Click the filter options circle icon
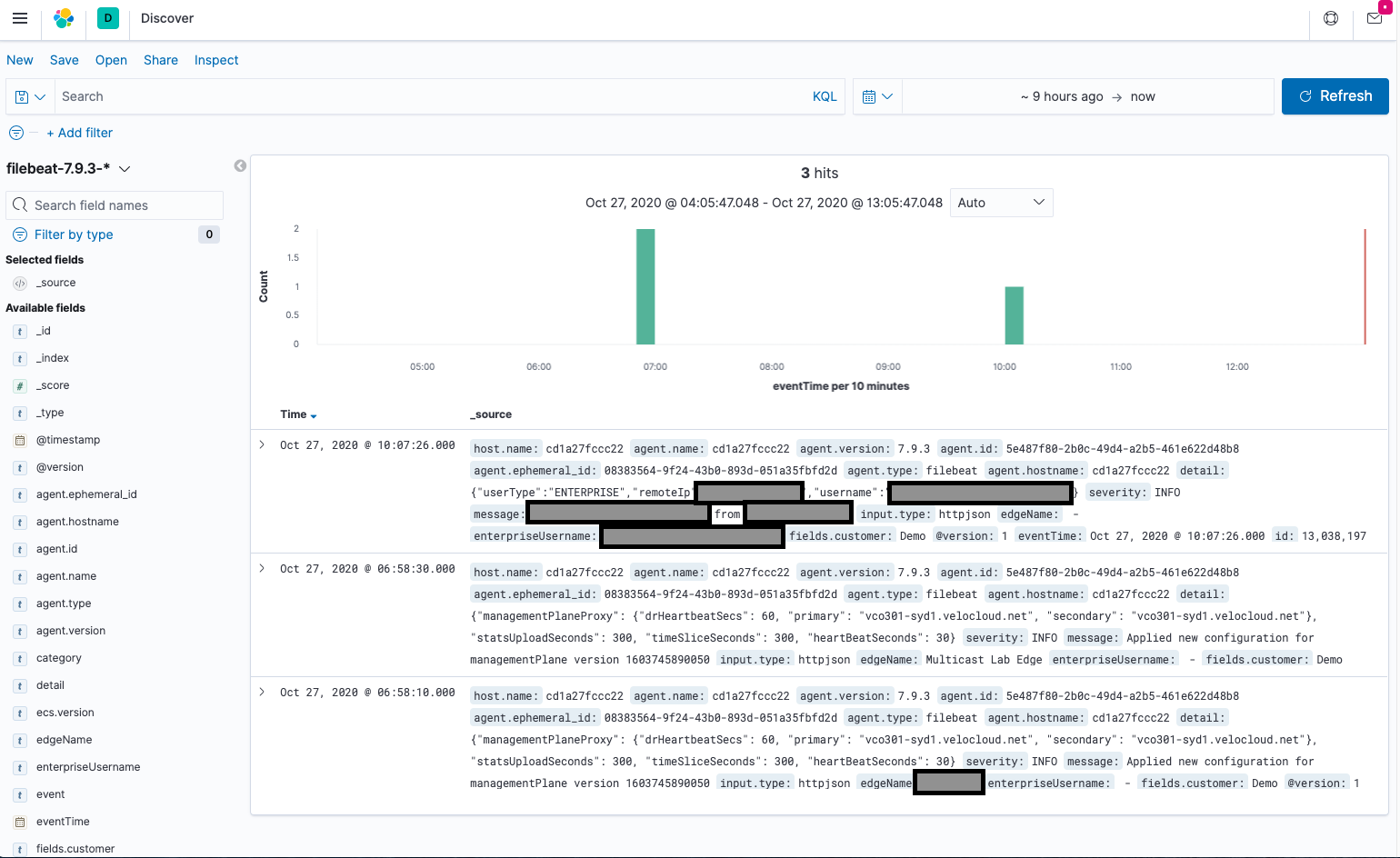This screenshot has height=858, width=1400. (x=16, y=133)
